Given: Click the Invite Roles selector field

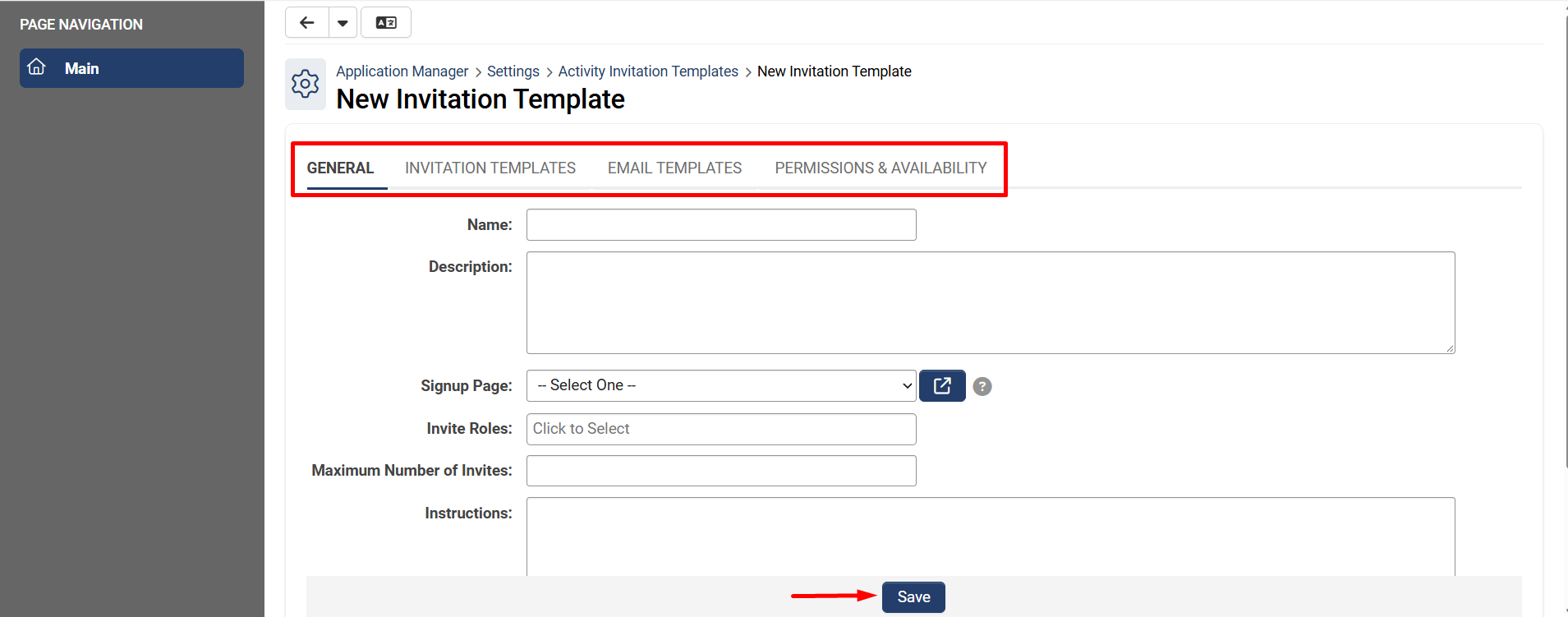Looking at the screenshot, I should click(721, 429).
